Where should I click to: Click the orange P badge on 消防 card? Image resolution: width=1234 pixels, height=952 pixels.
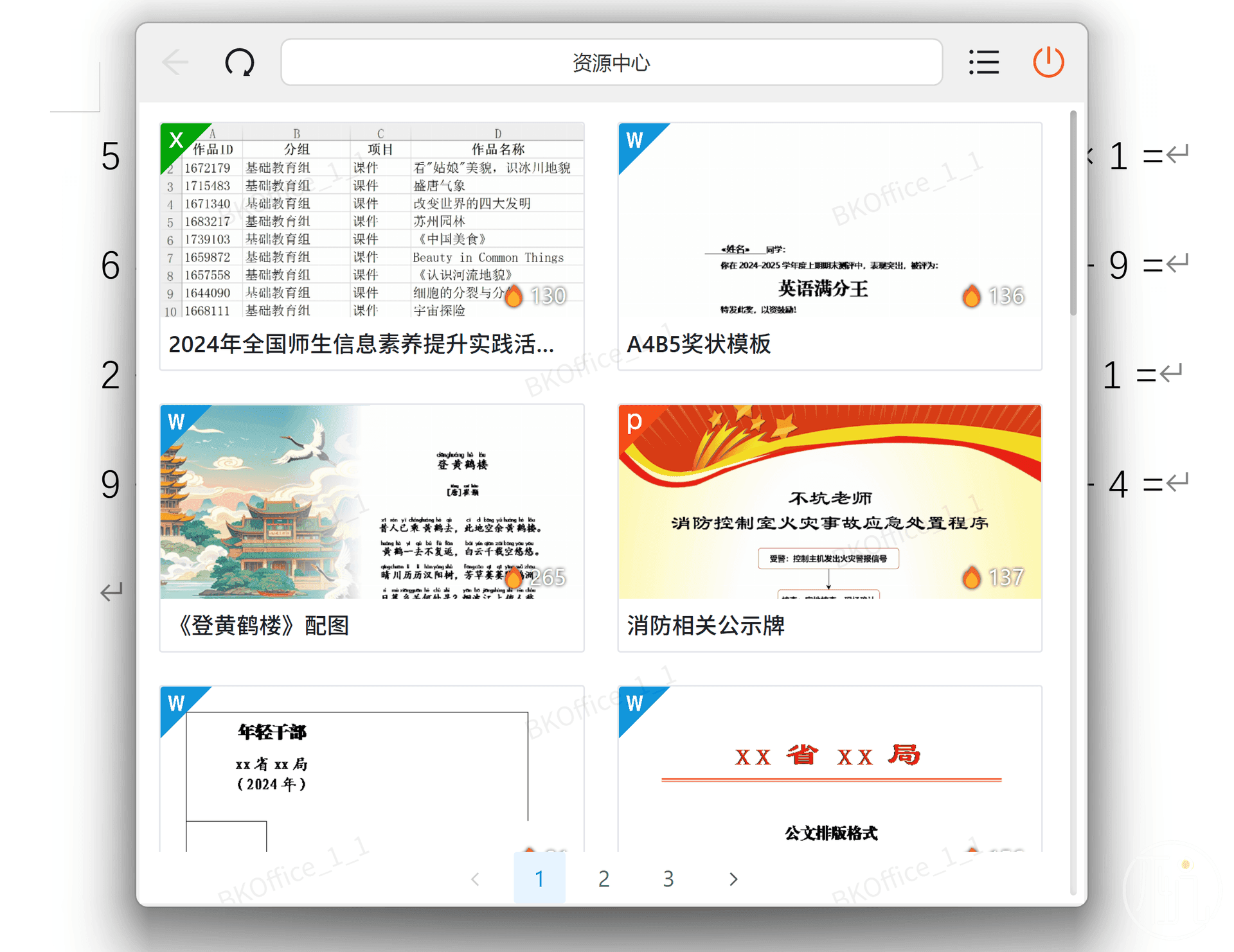pos(634,421)
